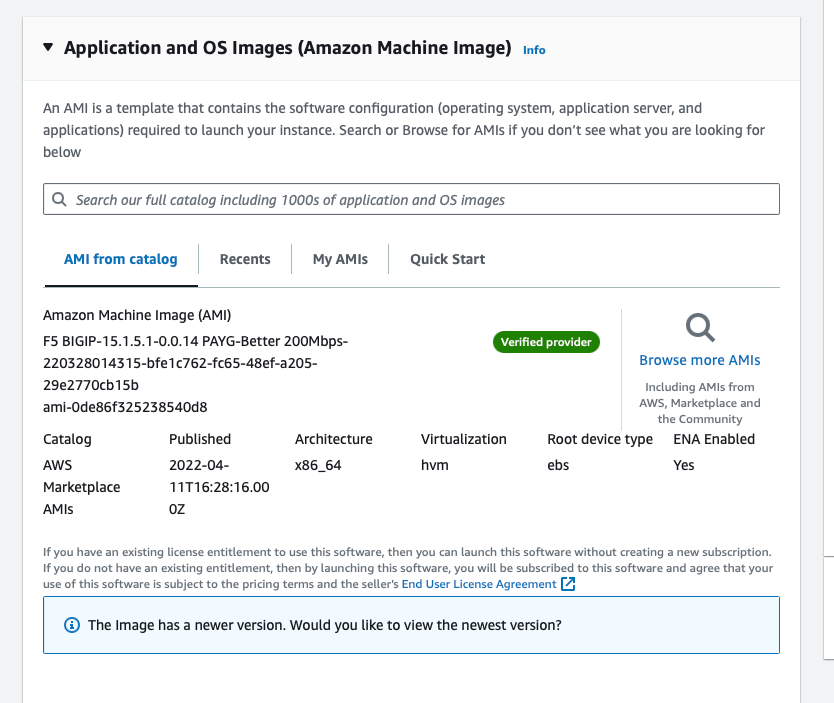834x703 pixels.
Task: Open the Info link beside section title
Action: [534, 50]
